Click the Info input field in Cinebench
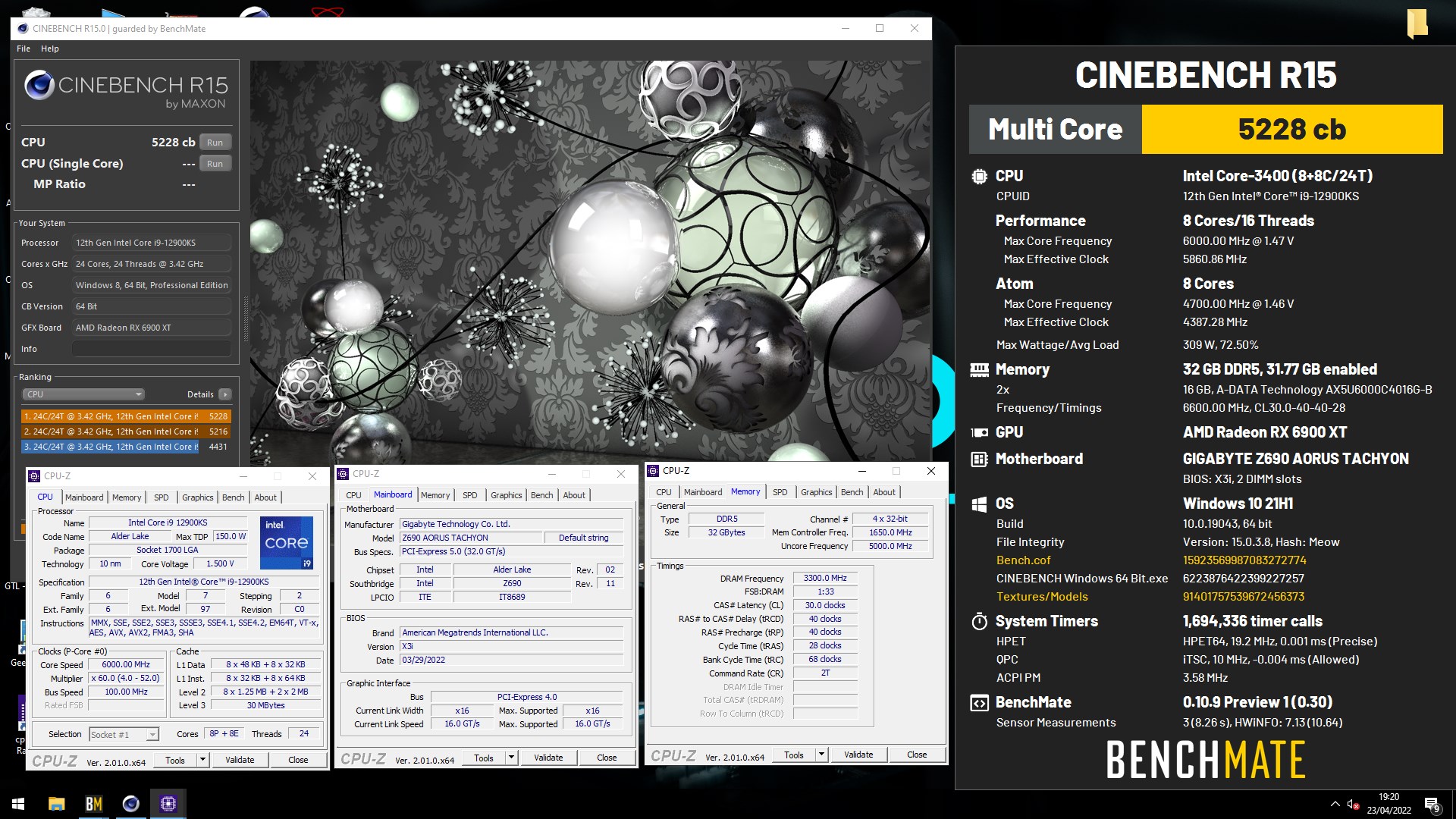This screenshot has height=819, width=1456. [x=152, y=349]
